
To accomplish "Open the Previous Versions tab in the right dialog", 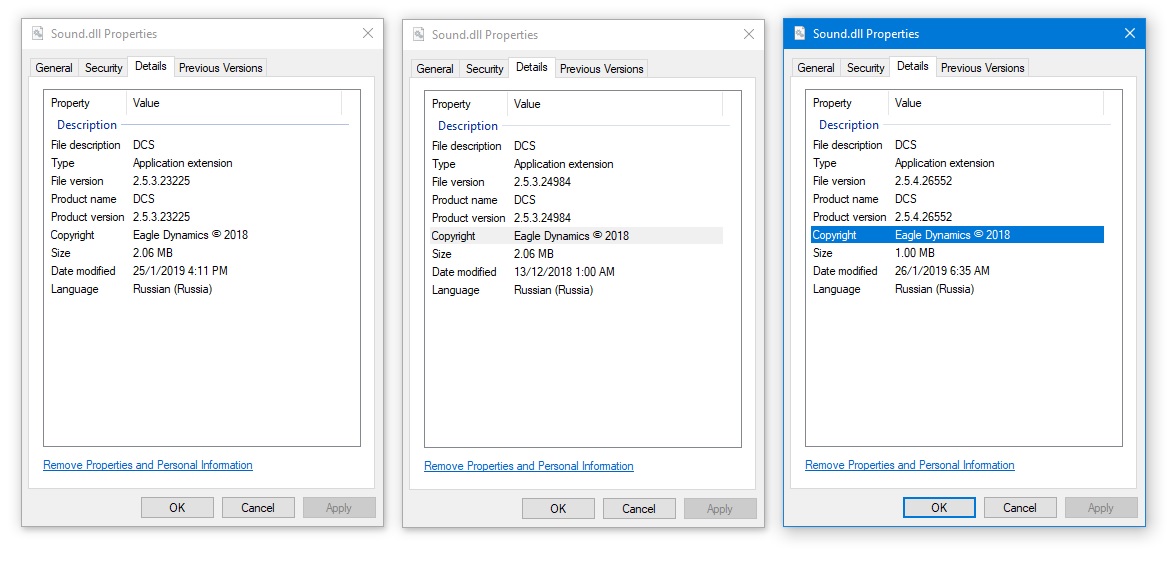I will (982, 68).
